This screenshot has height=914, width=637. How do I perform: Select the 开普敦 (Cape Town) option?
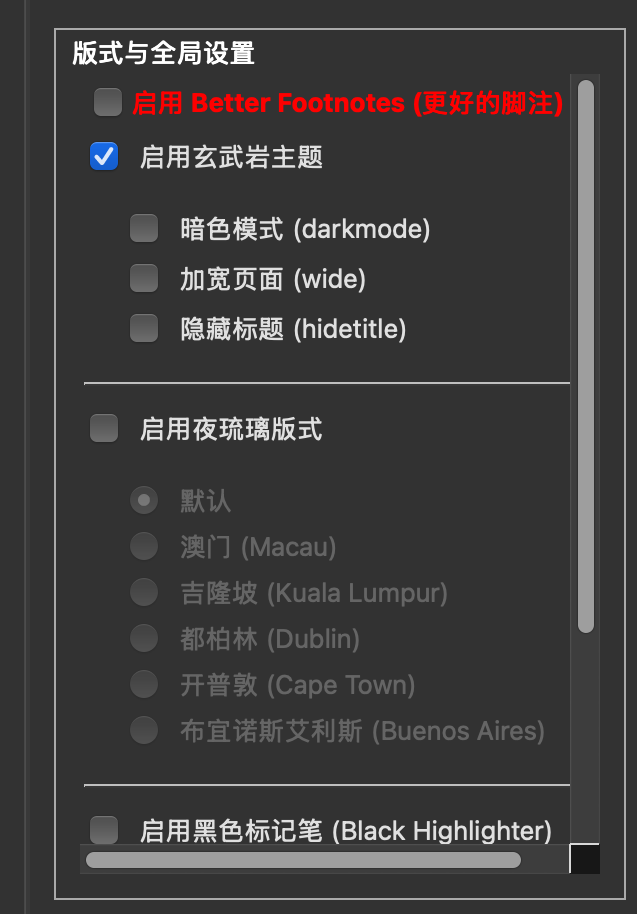click(143, 684)
